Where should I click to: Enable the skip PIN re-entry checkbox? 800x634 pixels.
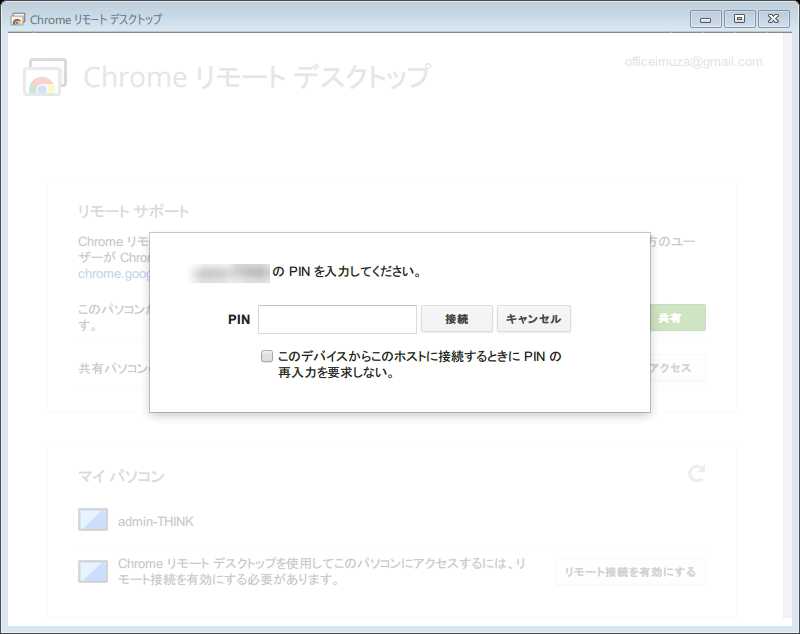[x=267, y=356]
